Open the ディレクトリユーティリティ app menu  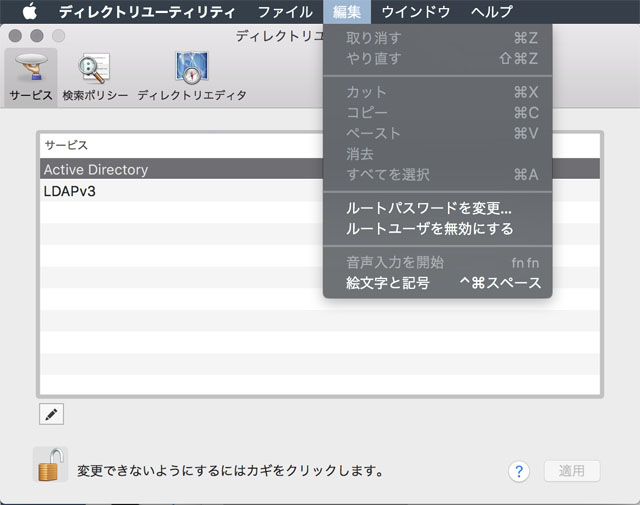pyautogui.click(x=147, y=12)
